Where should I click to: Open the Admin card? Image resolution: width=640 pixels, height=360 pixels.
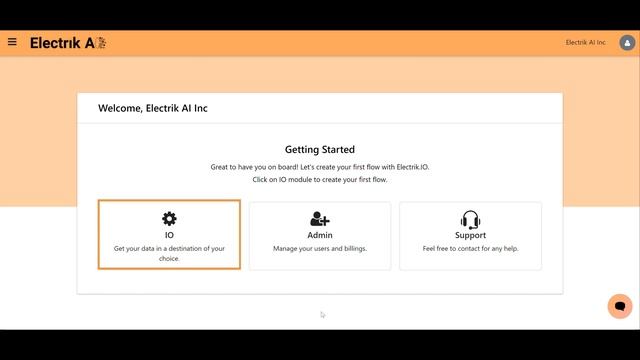(x=320, y=236)
